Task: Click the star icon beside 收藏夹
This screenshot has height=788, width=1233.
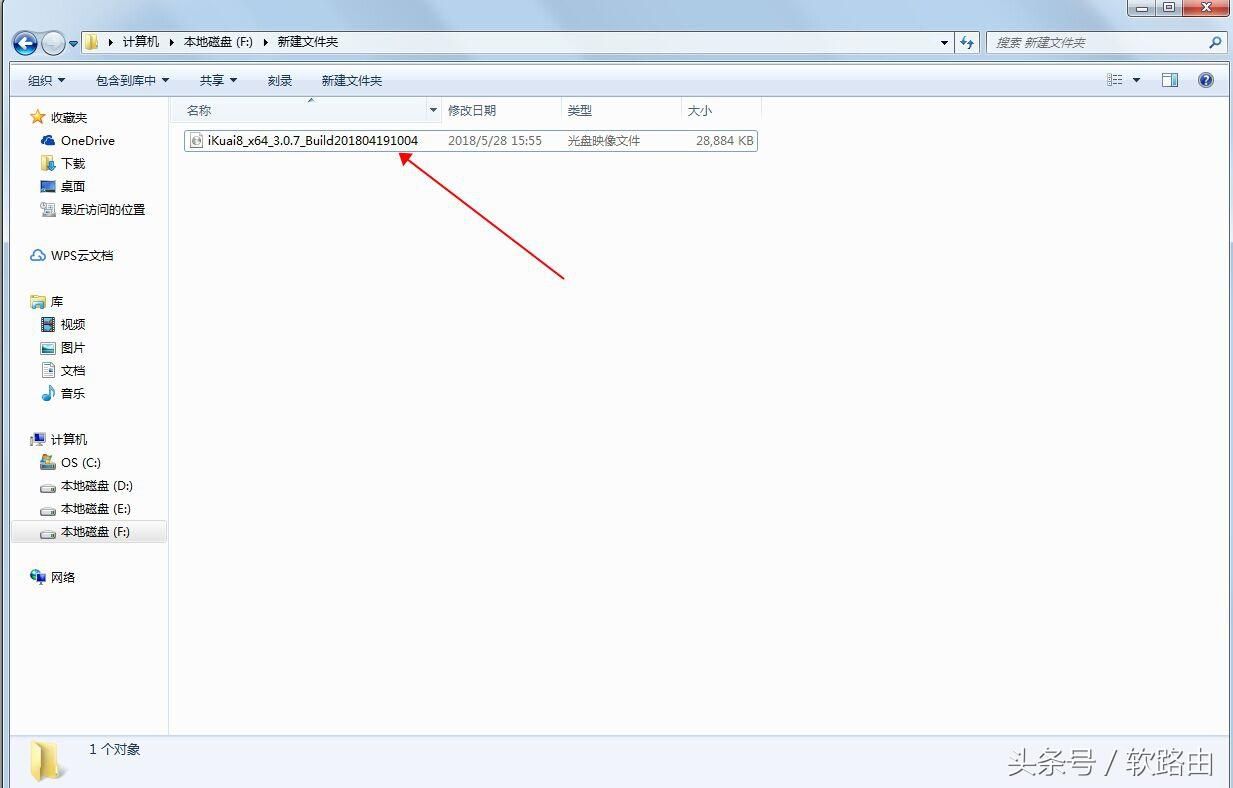Action: 38,118
